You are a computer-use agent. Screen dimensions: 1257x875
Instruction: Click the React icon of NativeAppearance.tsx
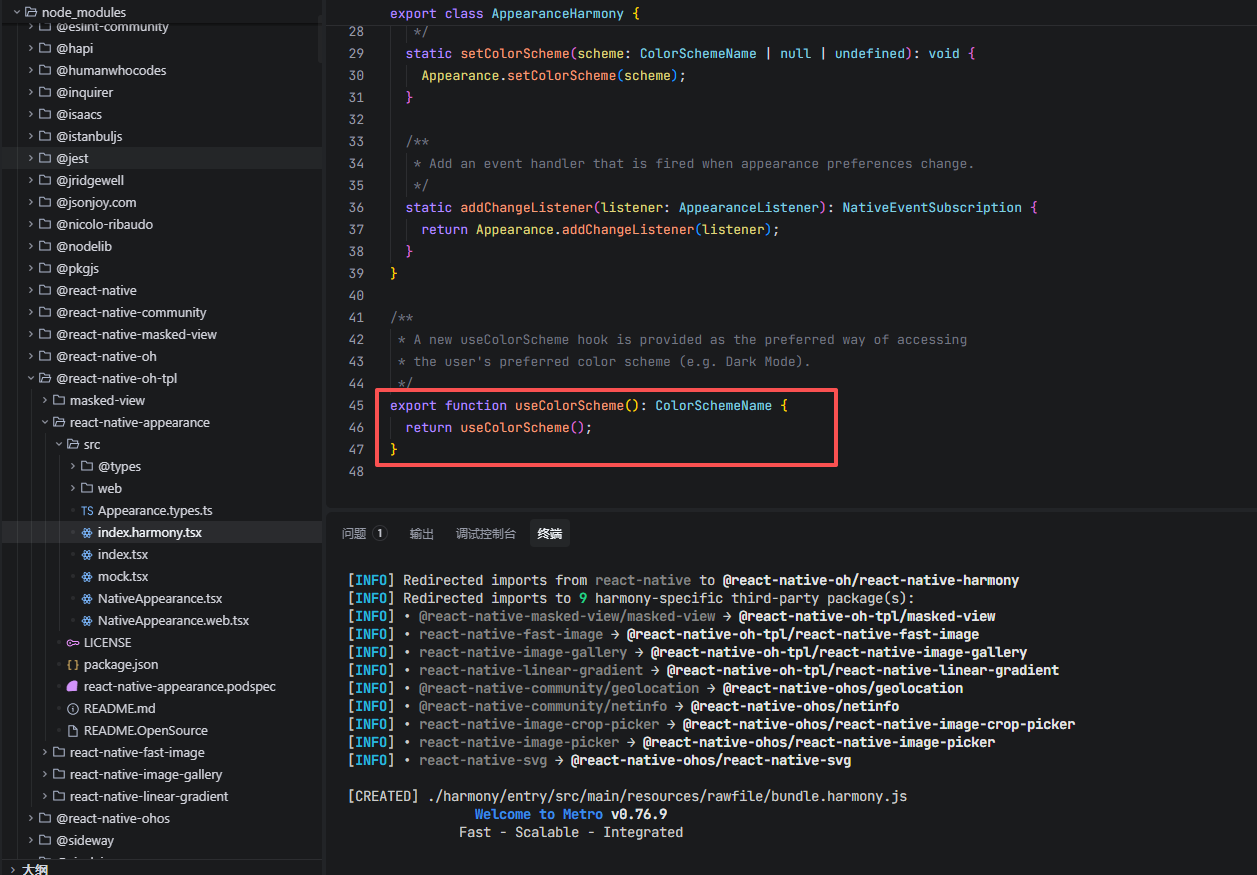(87, 598)
